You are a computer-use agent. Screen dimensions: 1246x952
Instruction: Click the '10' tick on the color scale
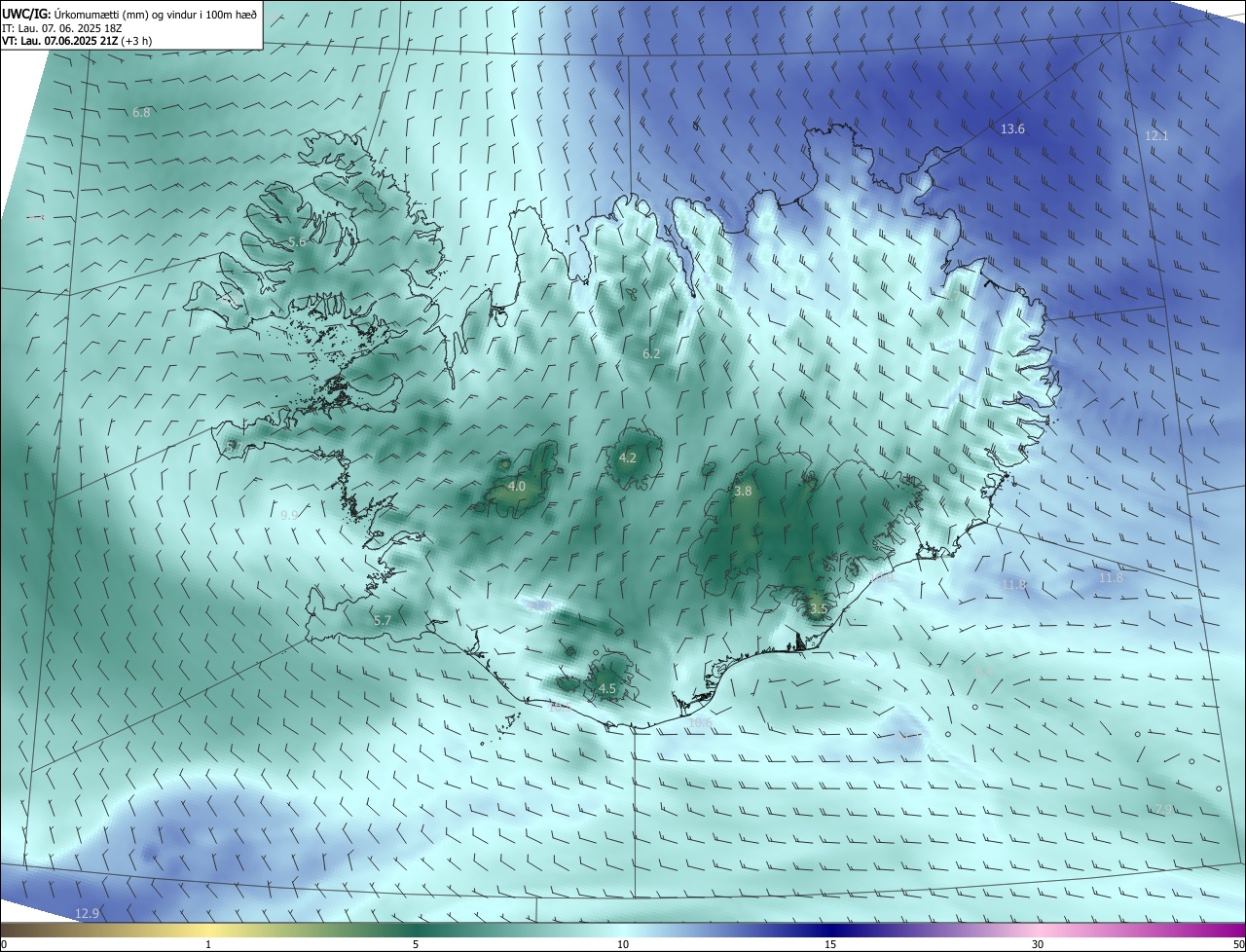623,944
